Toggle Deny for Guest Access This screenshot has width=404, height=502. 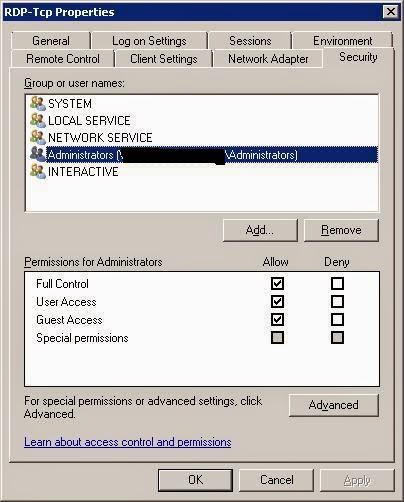click(x=337, y=319)
